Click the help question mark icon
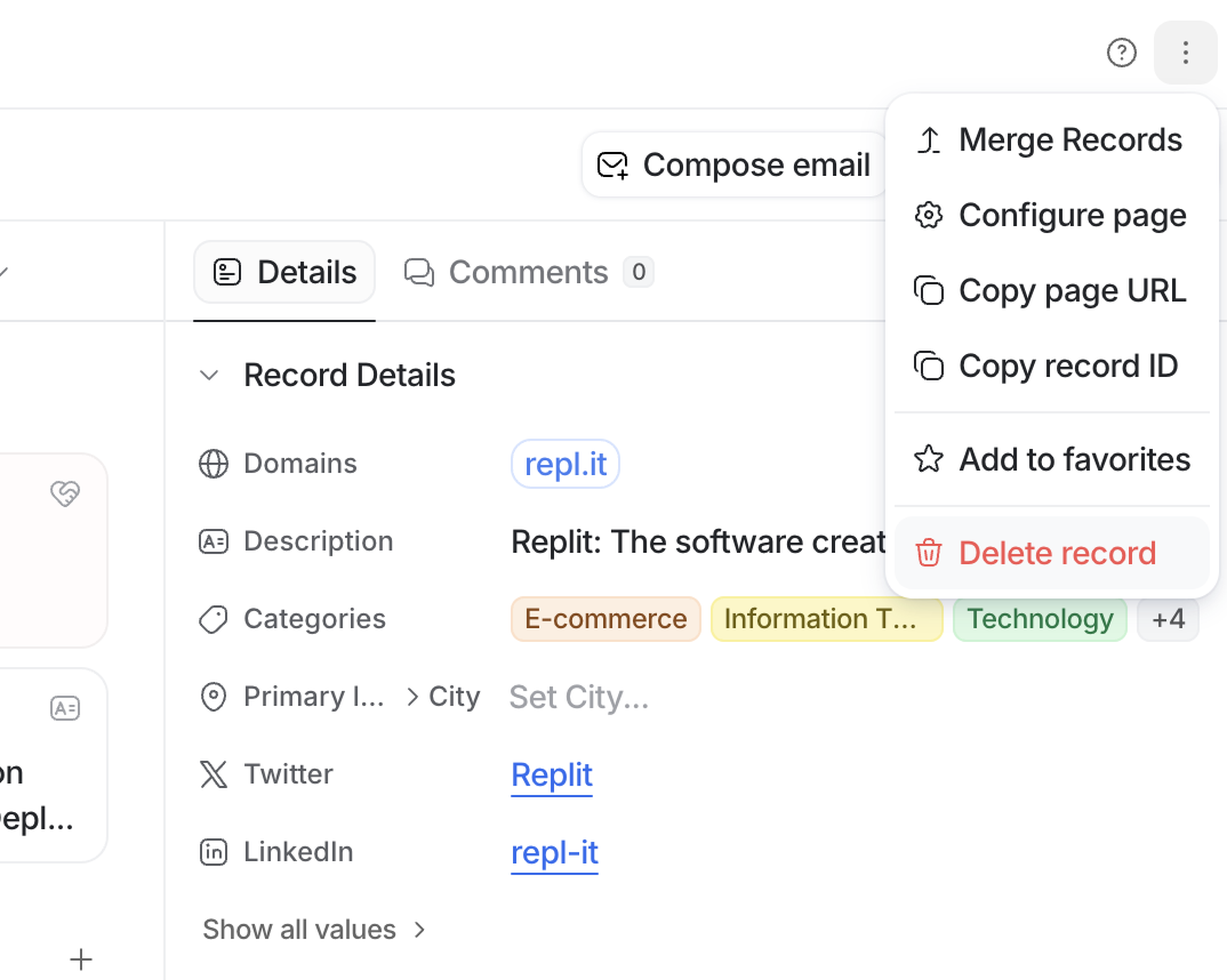The width and height of the screenshot is (1227, 980). click(1121, 53)
